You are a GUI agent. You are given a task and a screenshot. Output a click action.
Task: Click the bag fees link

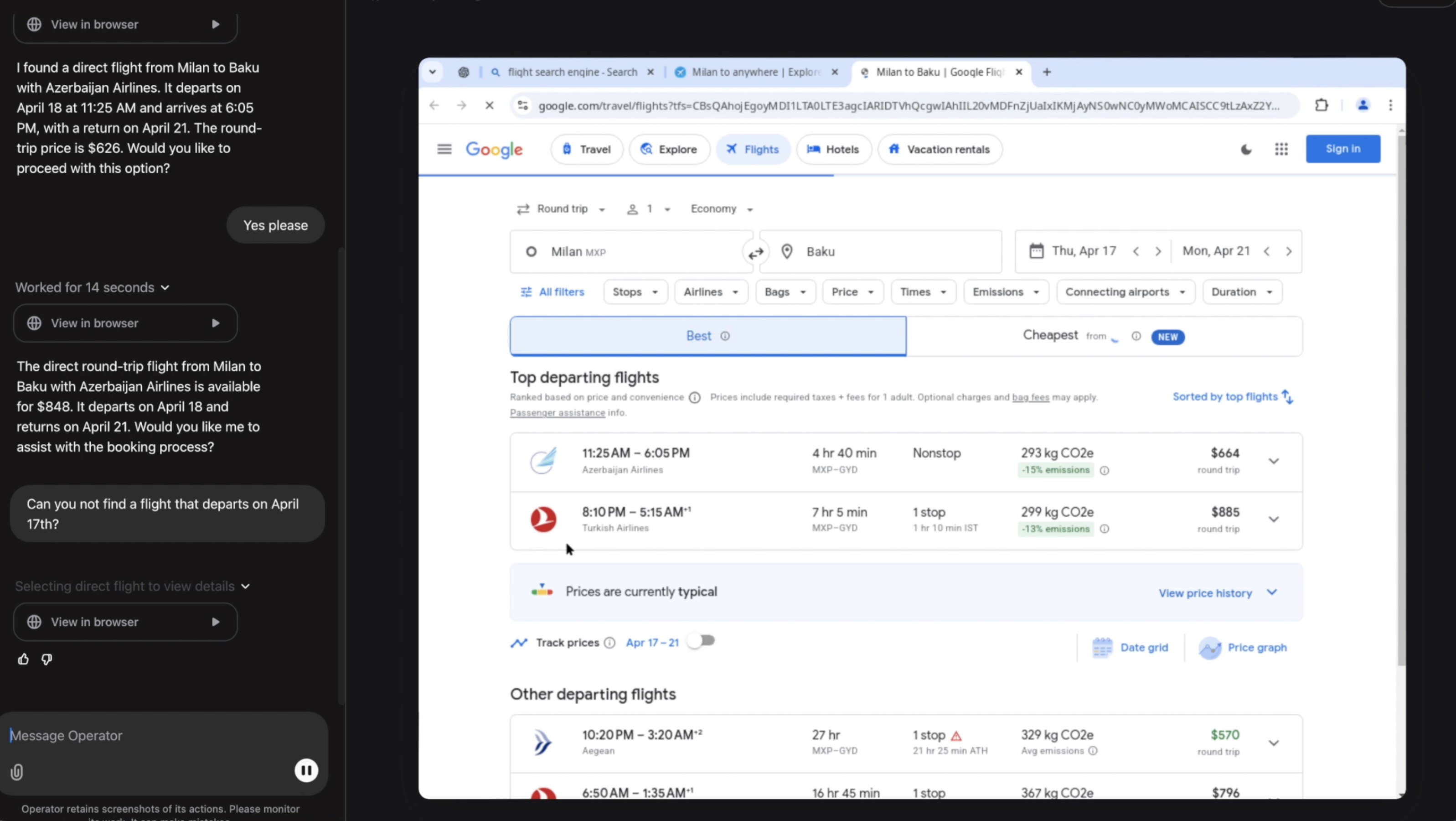pyautogui.click(x=1030, y=397)
